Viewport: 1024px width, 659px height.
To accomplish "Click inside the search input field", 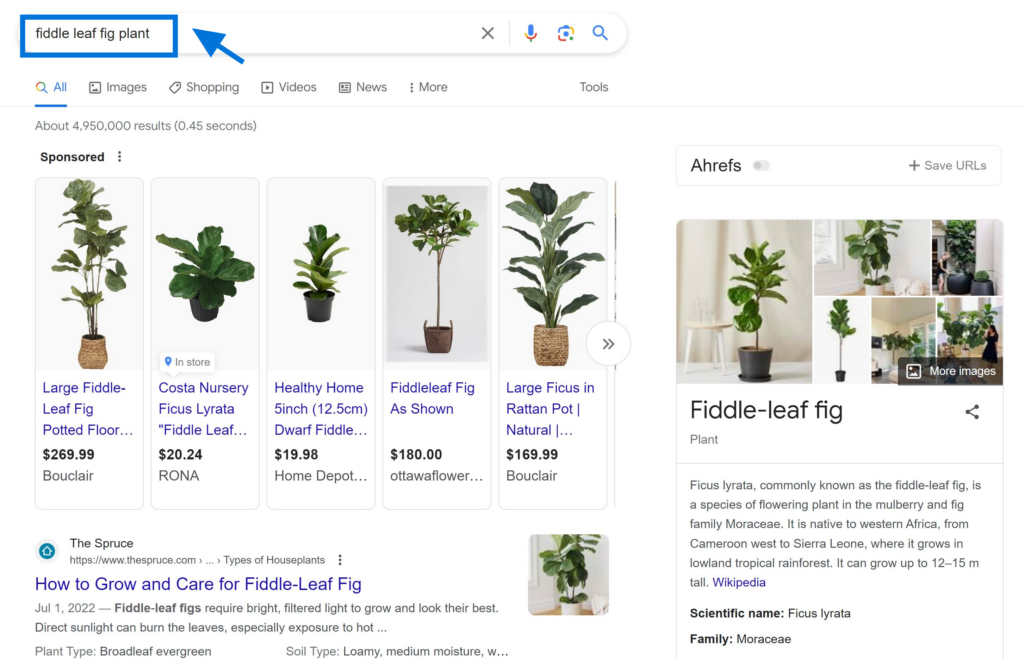I will [98, 34].
